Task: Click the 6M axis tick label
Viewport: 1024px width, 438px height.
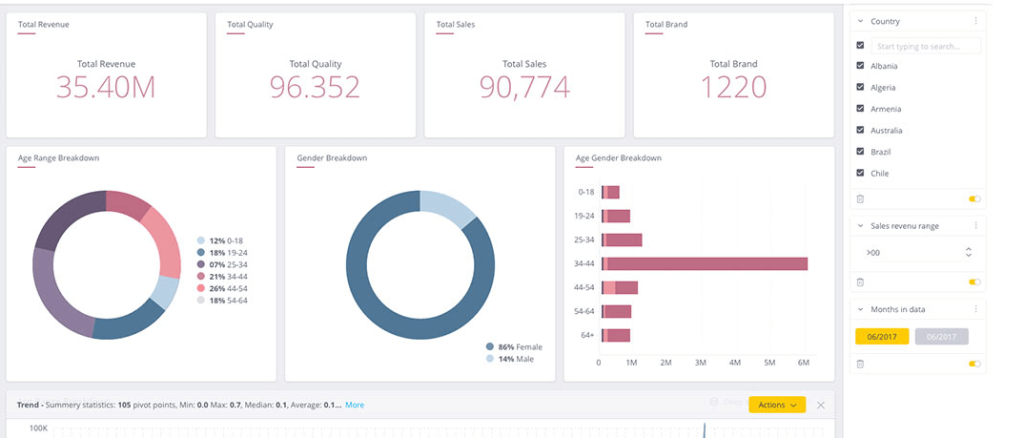Action: pos(804,362)
